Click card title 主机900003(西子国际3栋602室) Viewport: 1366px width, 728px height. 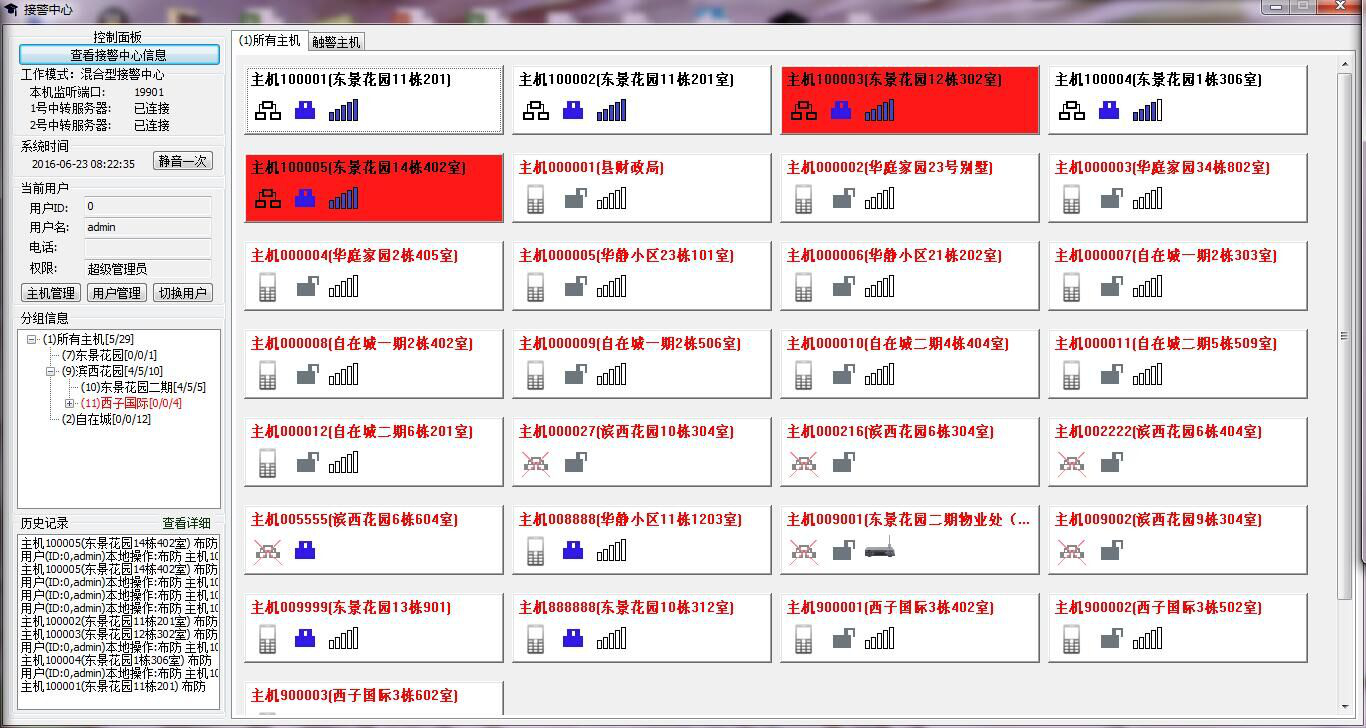click(x=354, y=695)
